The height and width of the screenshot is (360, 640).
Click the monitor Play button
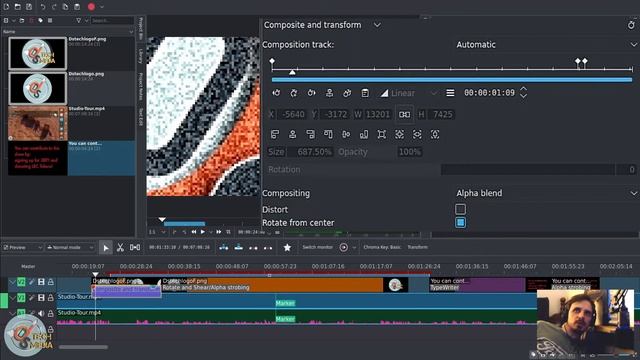tap(202, 232)
